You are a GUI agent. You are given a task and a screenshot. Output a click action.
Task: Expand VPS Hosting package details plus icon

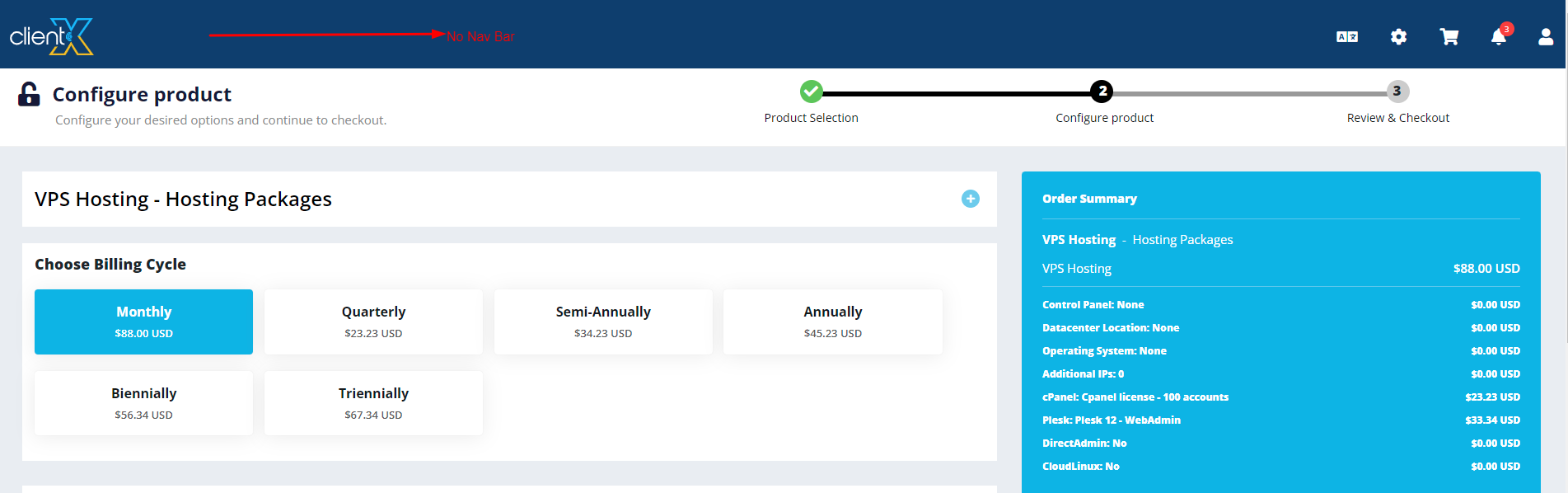click(971, 199)
